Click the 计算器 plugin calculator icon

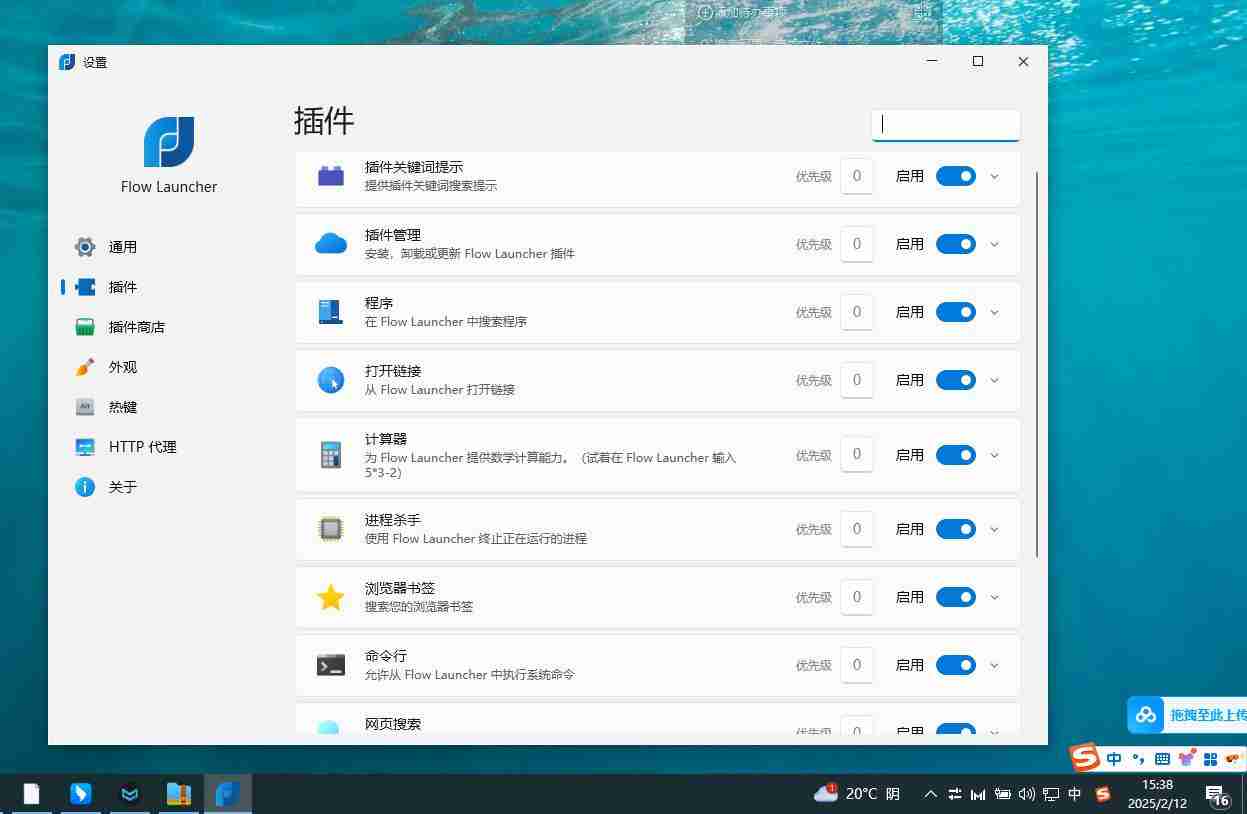pyautogui.click(x=330, y=455)
